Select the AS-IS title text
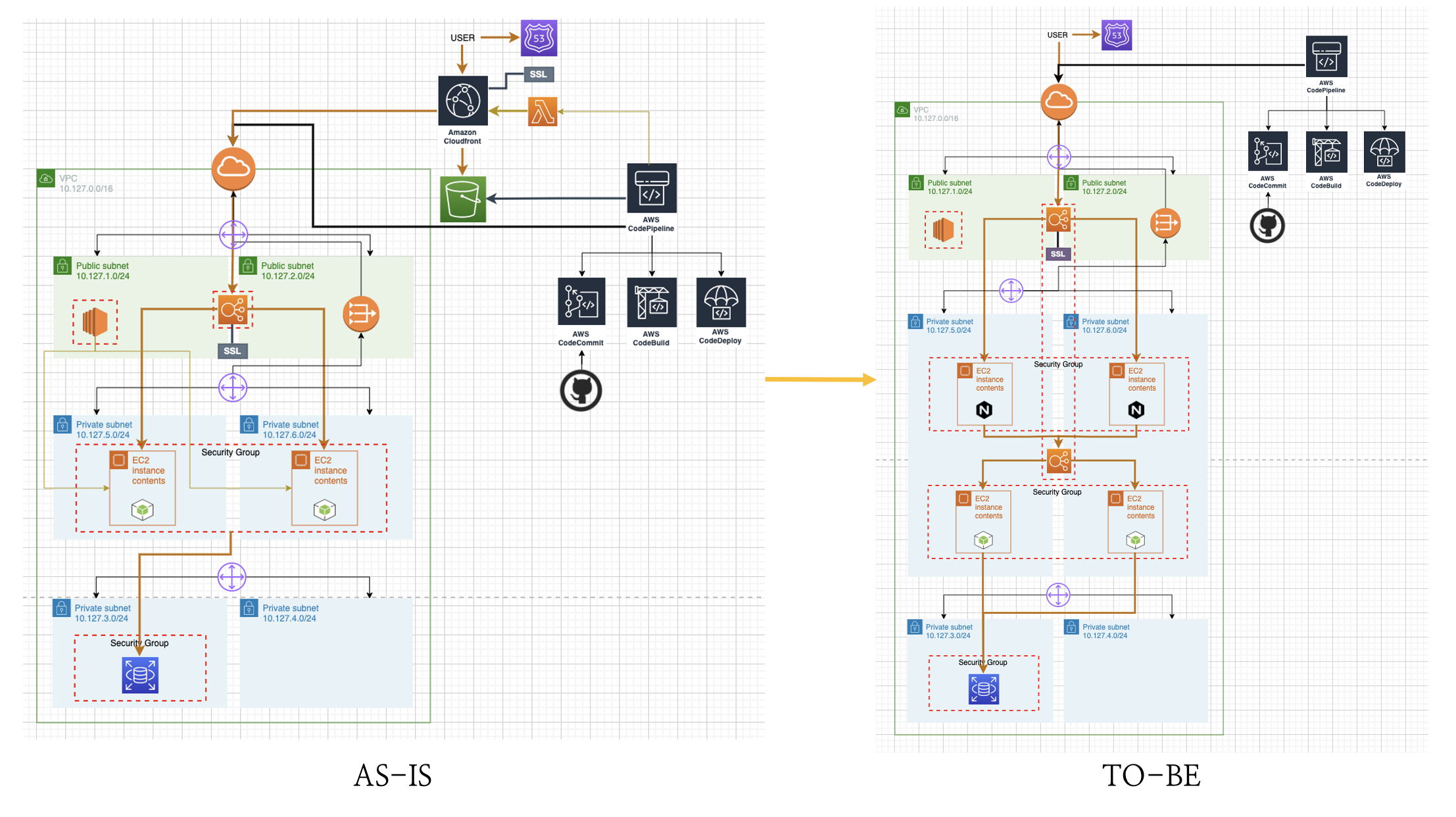The height and width of the screenshot is (817, 1456). click(393, 776)
